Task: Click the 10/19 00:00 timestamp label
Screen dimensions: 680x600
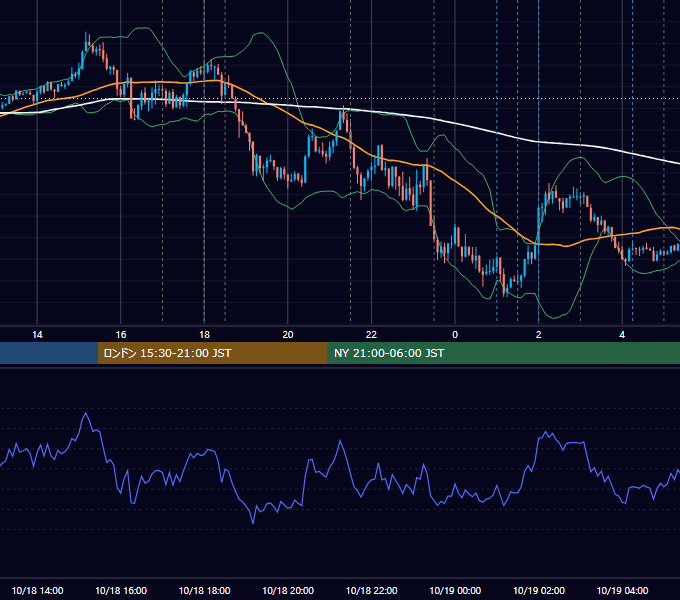Action: pos(455,590)
